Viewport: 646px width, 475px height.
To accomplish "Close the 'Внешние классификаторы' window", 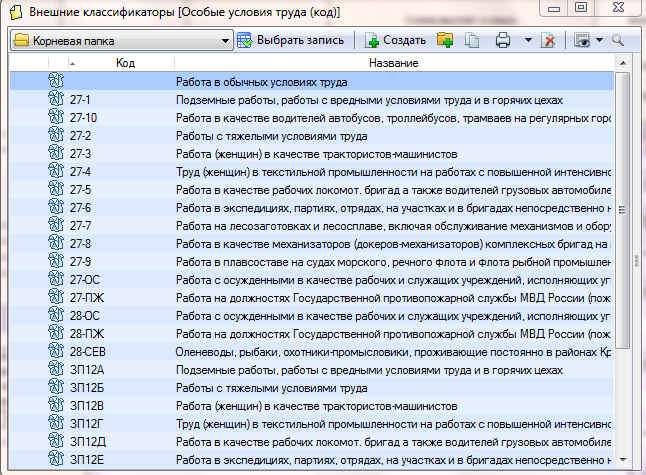I will (x=618, y=7).
